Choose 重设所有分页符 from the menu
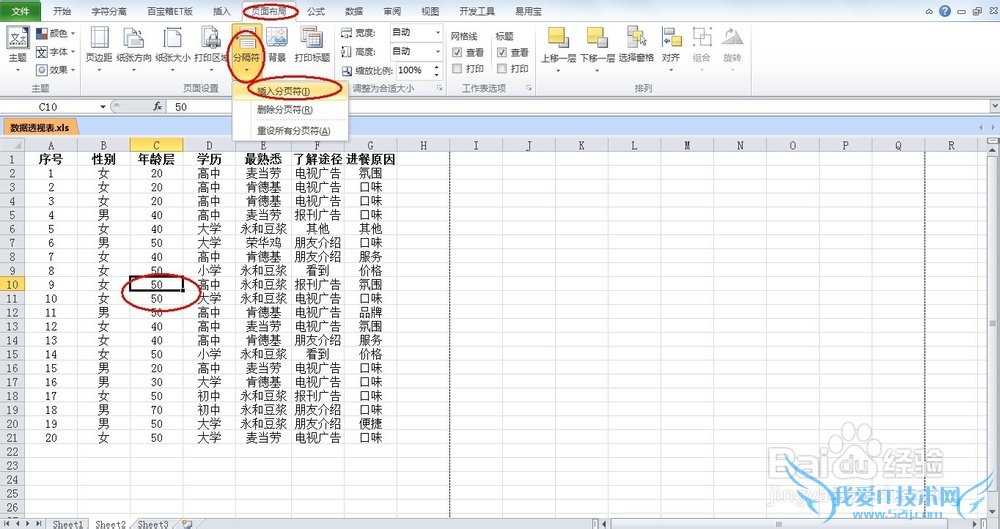The image size is (1000, 529). pyautogui.click(x=290, y=131)
